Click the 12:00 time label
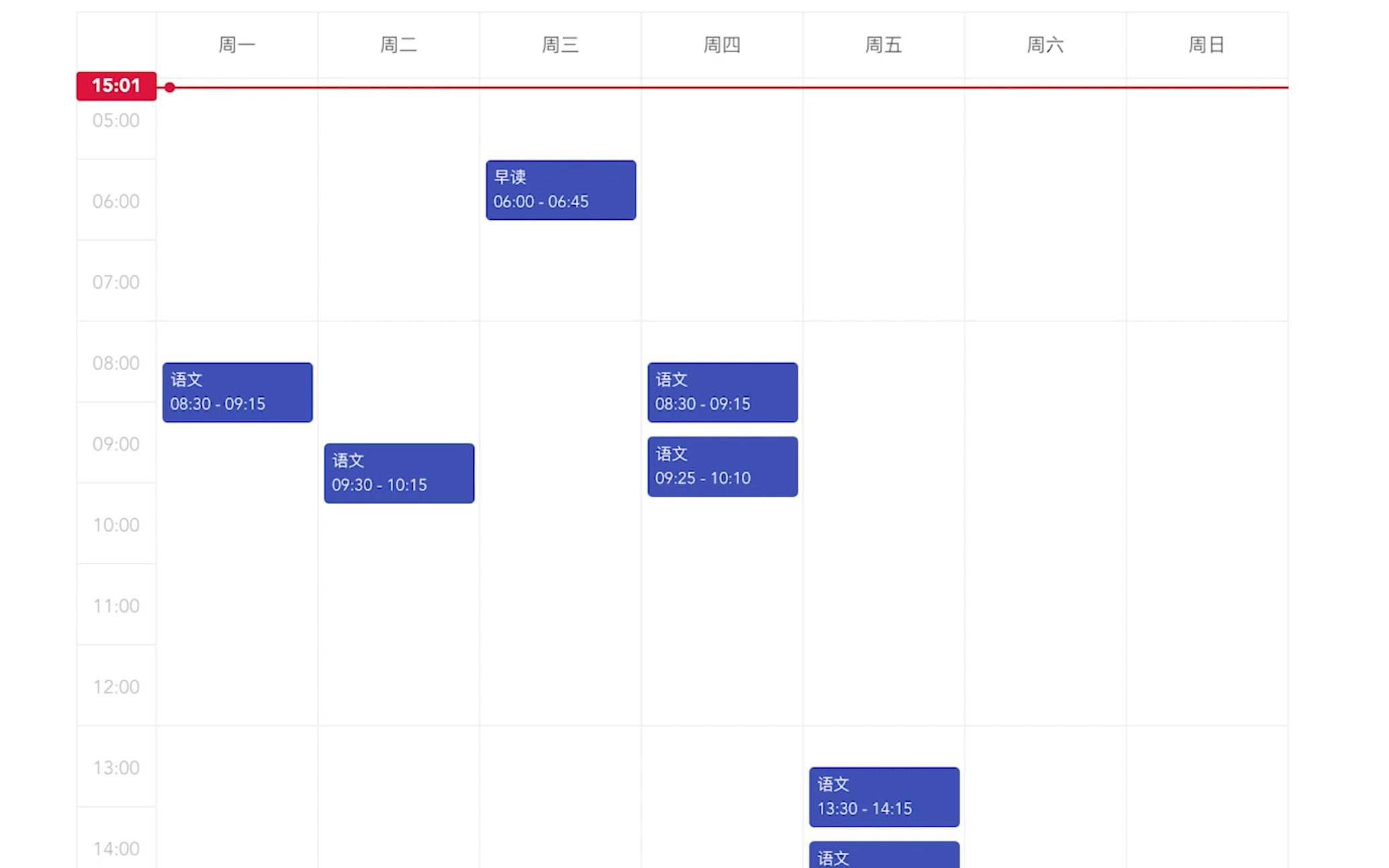1389x868 pixels. 116,686
